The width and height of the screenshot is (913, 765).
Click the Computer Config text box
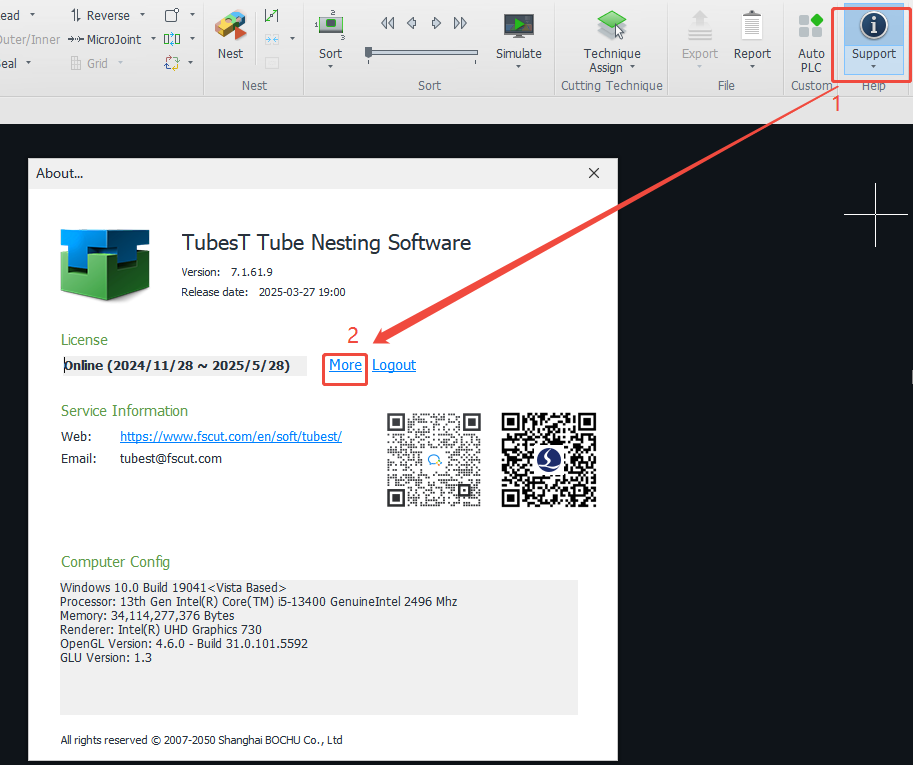[x=319, y=647]
